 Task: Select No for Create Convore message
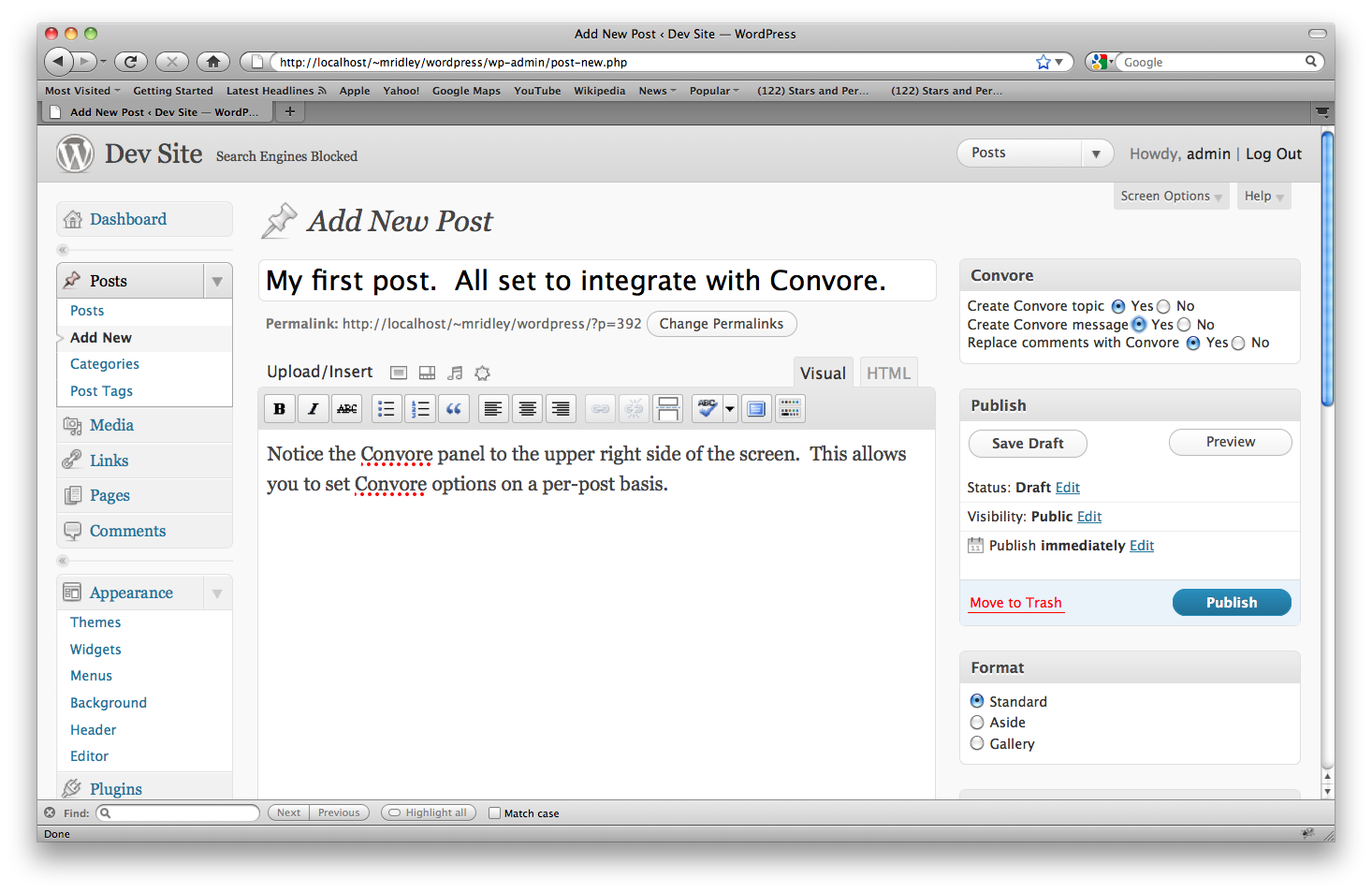pos(1184,325)
